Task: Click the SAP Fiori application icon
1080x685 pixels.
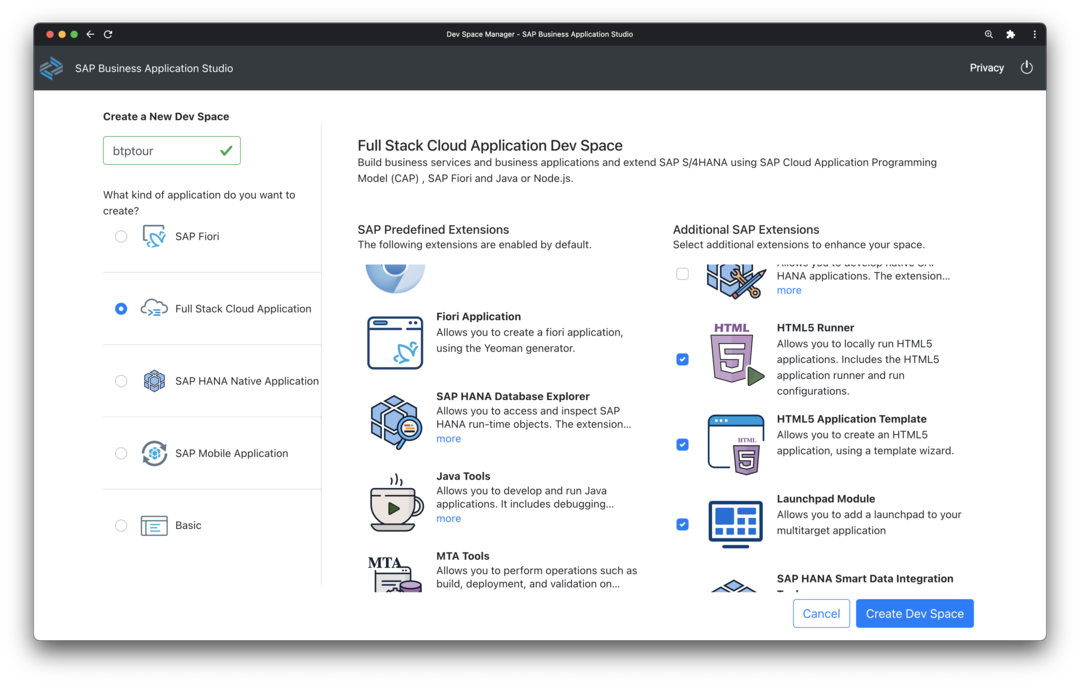Action: (x=154, y=236)
